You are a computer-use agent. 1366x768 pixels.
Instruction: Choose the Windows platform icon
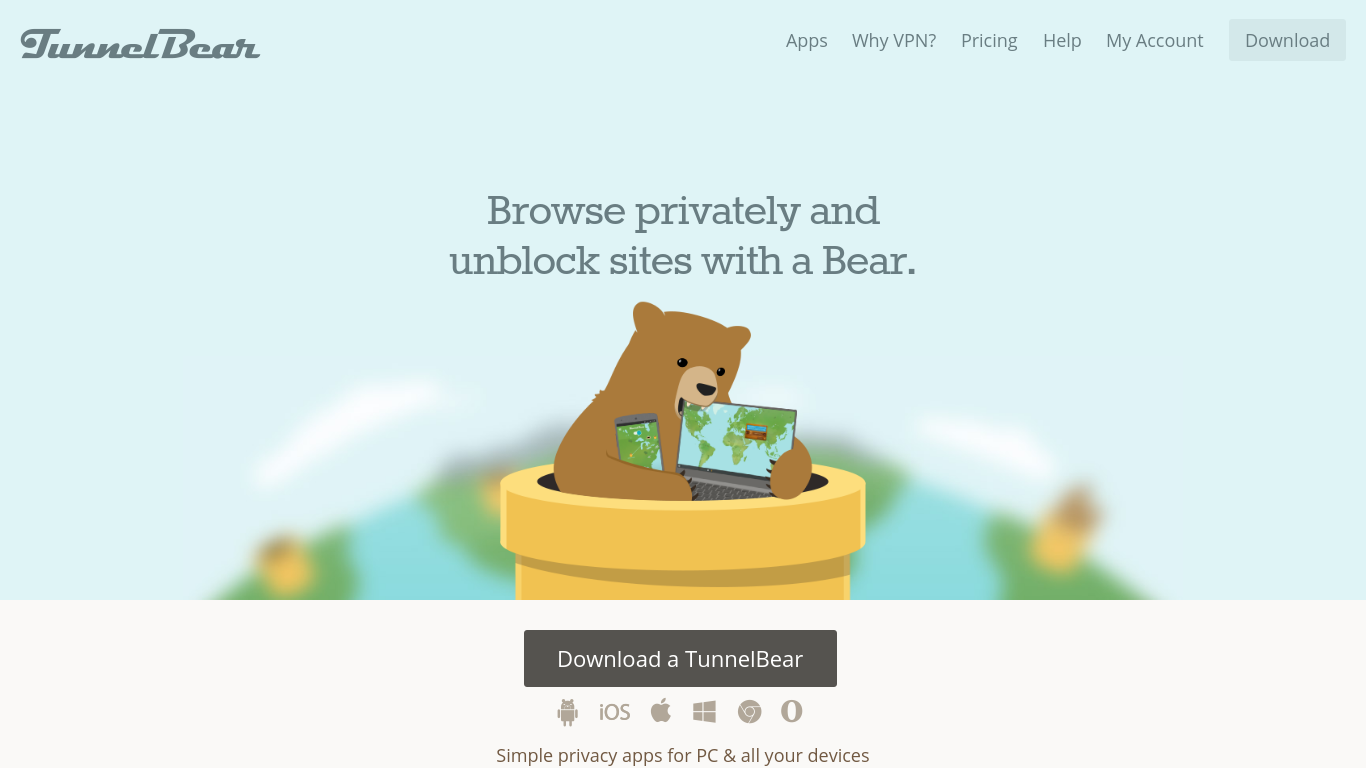click(x=704, y=712)
